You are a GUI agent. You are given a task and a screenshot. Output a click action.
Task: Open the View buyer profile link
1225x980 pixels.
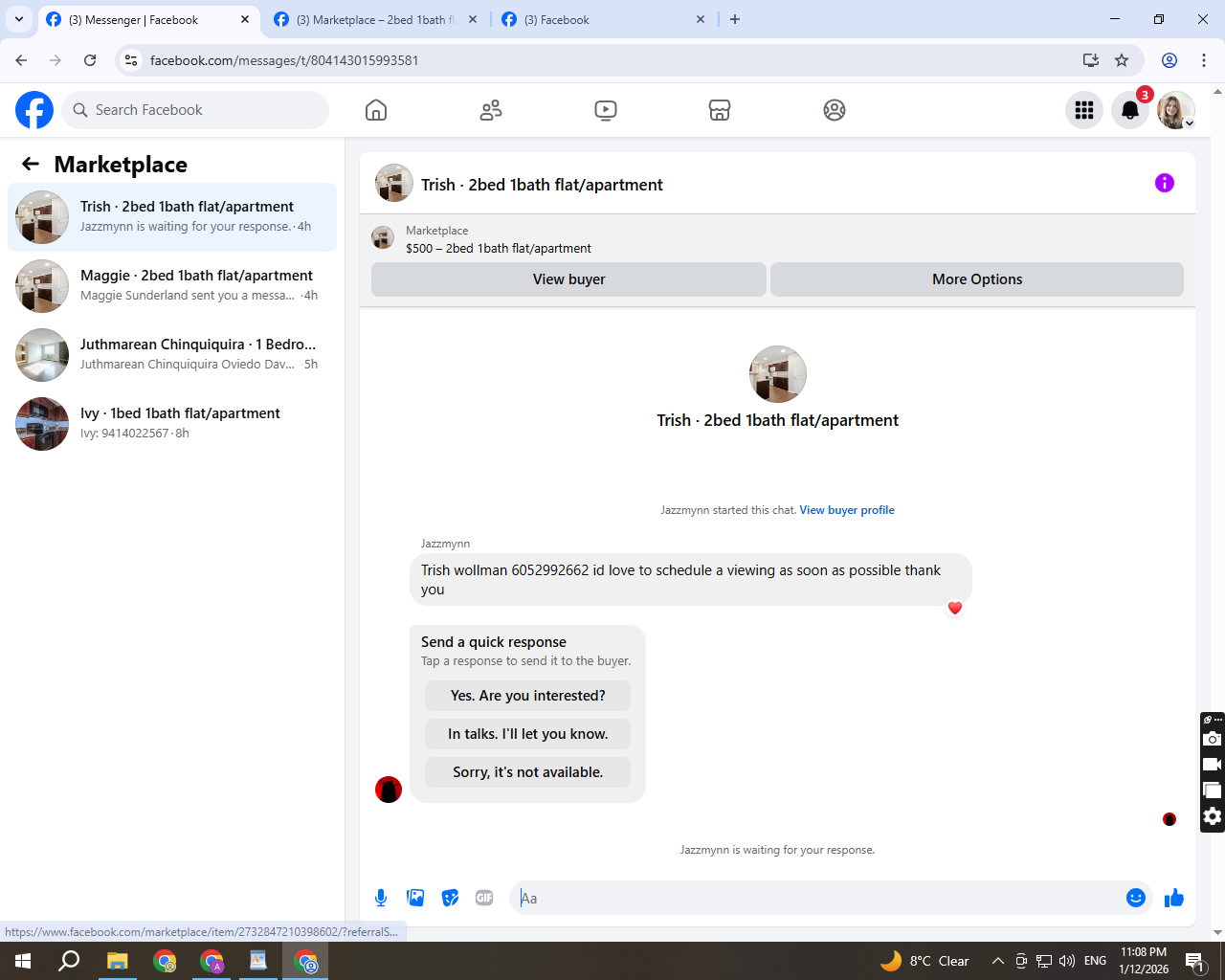click(x=847, y=510)
